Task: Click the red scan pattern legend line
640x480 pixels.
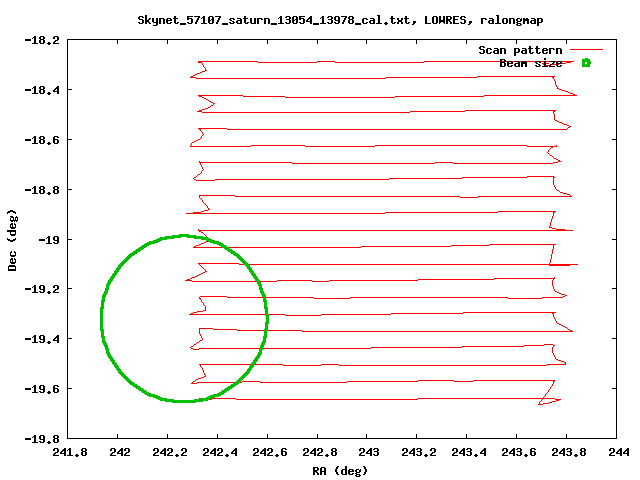Action: 586,50
